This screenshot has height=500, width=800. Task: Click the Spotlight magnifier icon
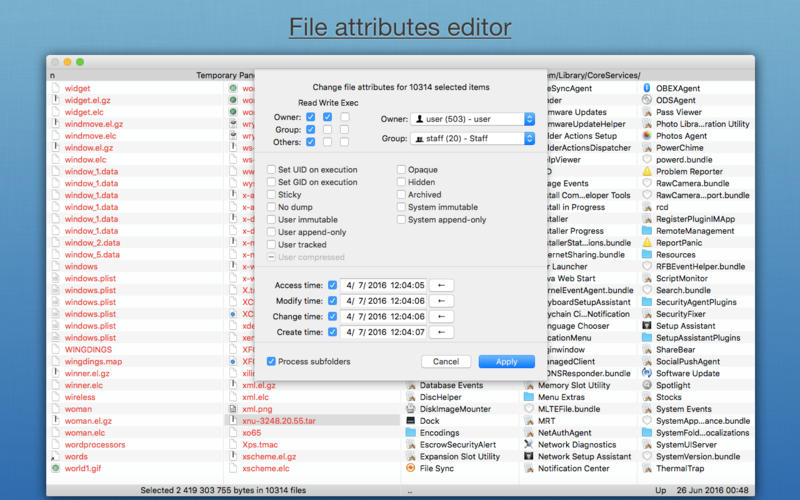(647, 385)
